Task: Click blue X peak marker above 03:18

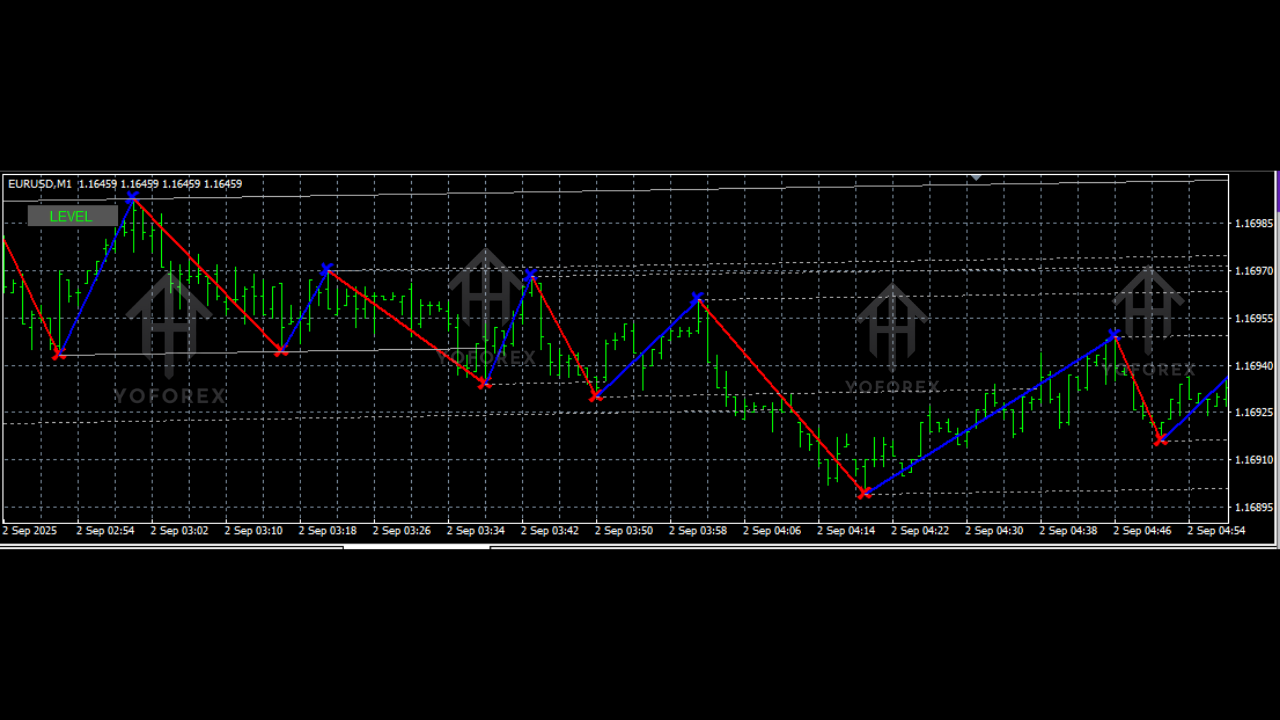Action: [326, 269]
